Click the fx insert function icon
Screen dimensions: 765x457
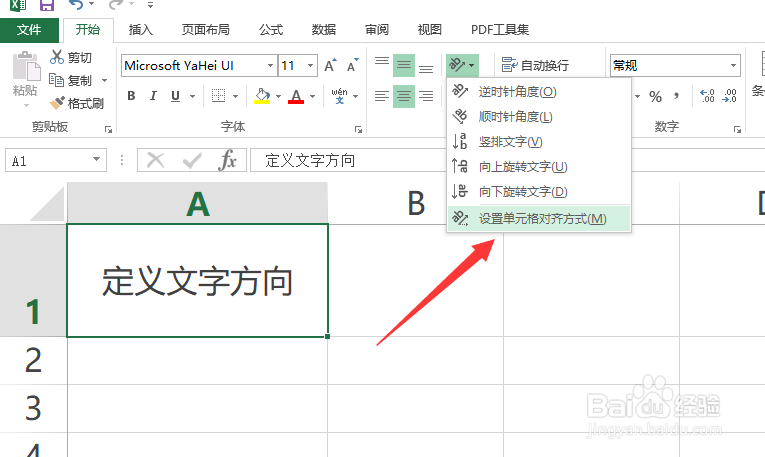[x=227, y=160]
